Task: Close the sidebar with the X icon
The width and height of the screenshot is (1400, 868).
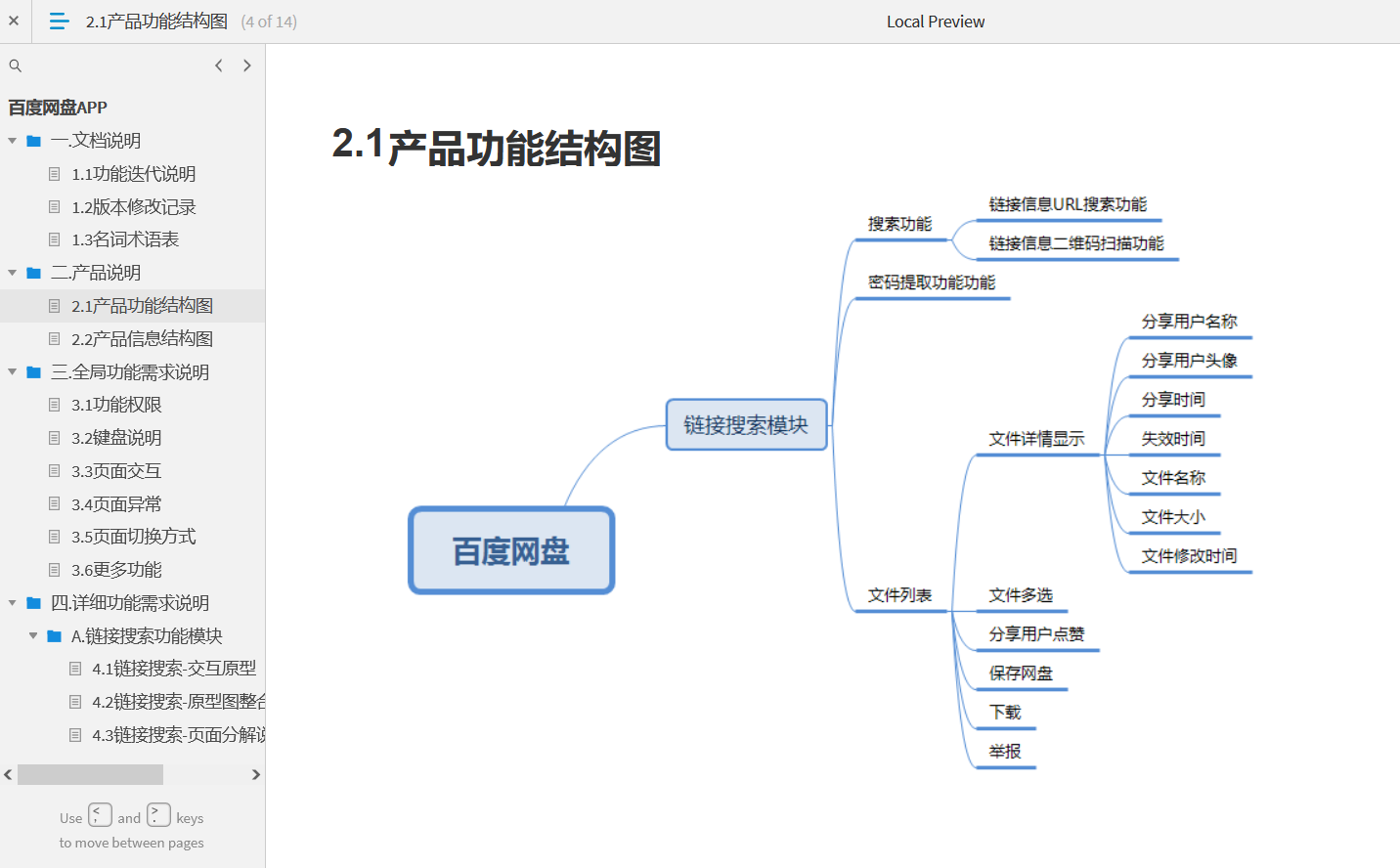Action: pos(14,21)
